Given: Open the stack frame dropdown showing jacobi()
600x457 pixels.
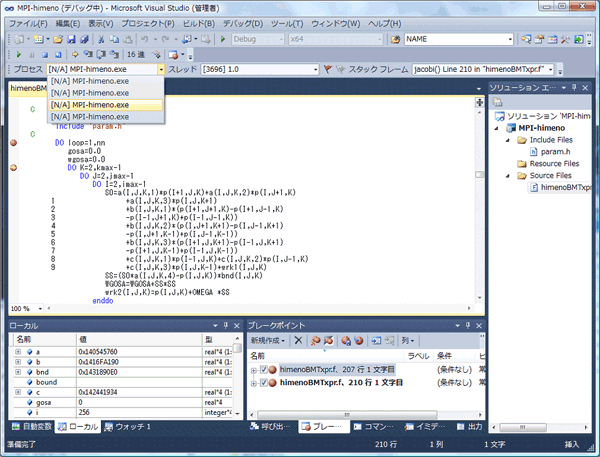Looking at the screenshot, I should point(551,69).
